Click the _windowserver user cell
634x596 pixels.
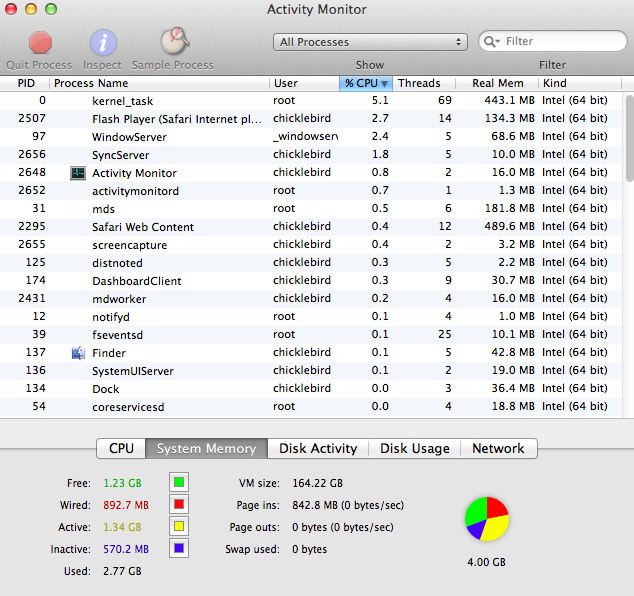(305, 136)
